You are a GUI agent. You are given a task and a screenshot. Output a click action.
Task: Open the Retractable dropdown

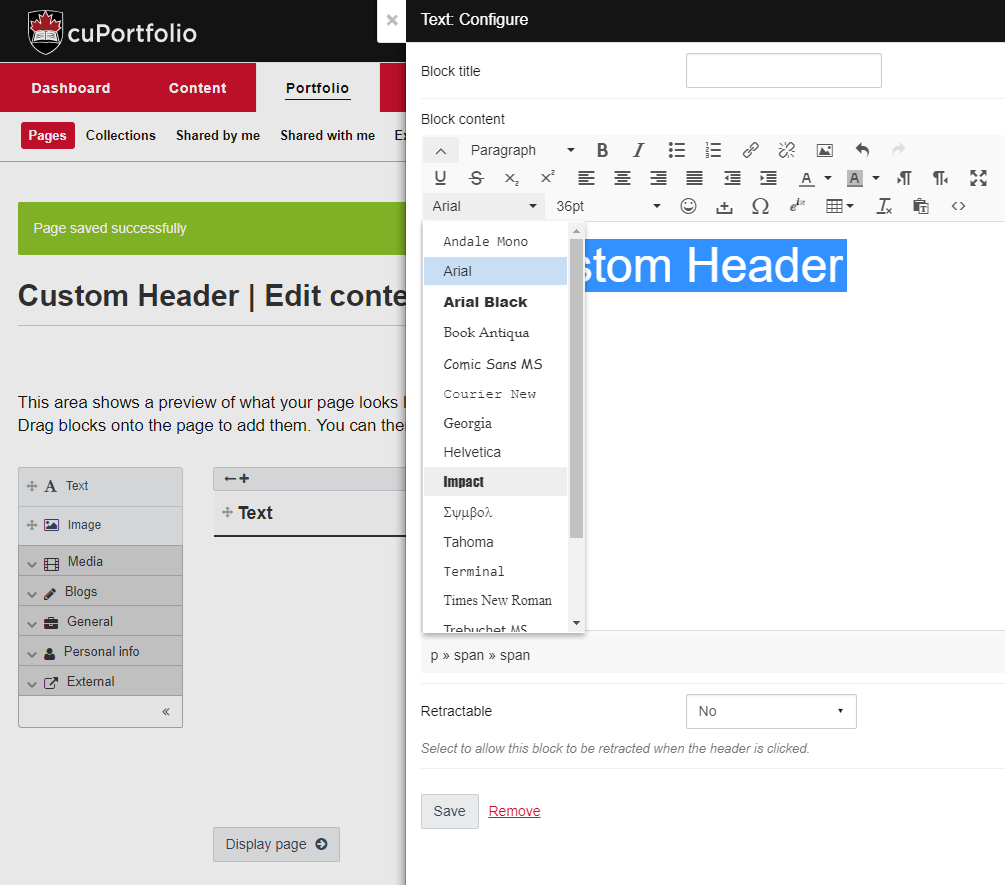770,711
